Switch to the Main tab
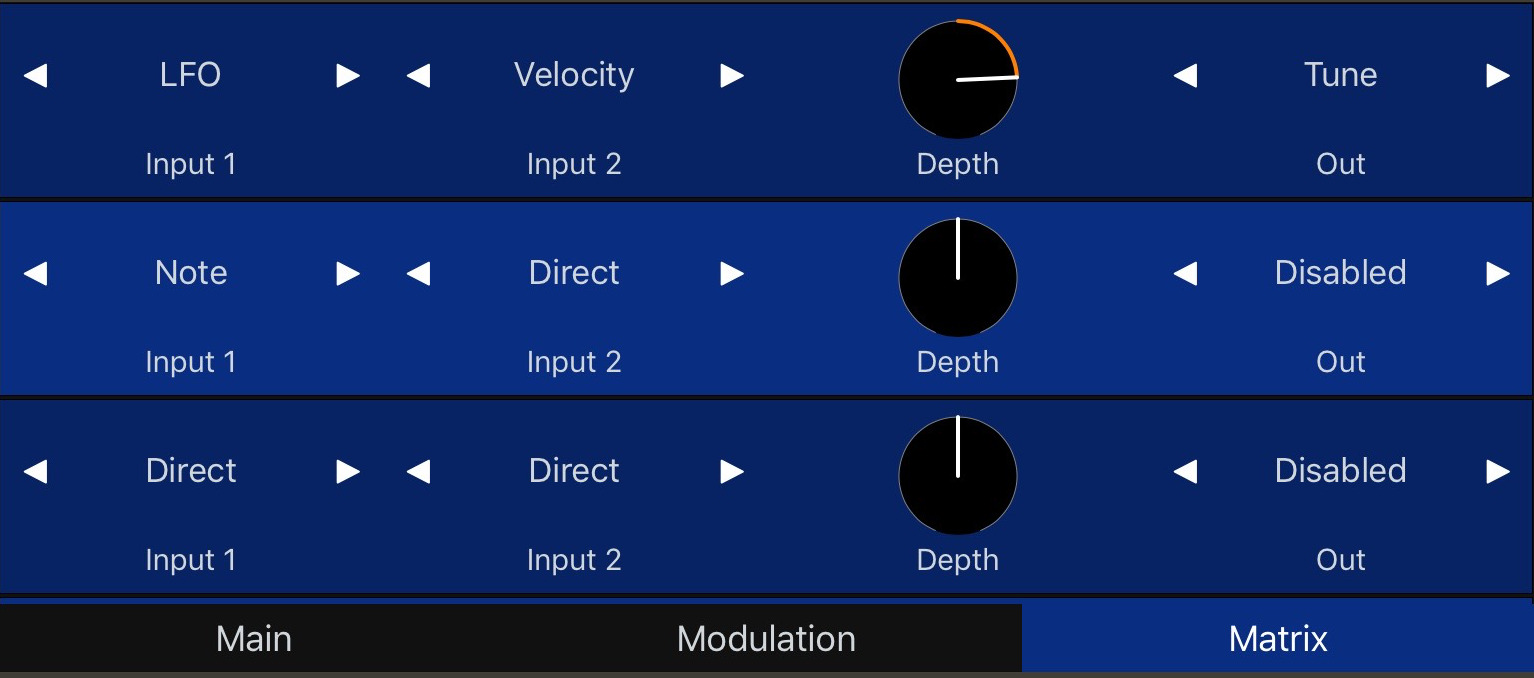The width and height of the screenshot is (1534, 678). pyautogui.click(x=253, y=637)
